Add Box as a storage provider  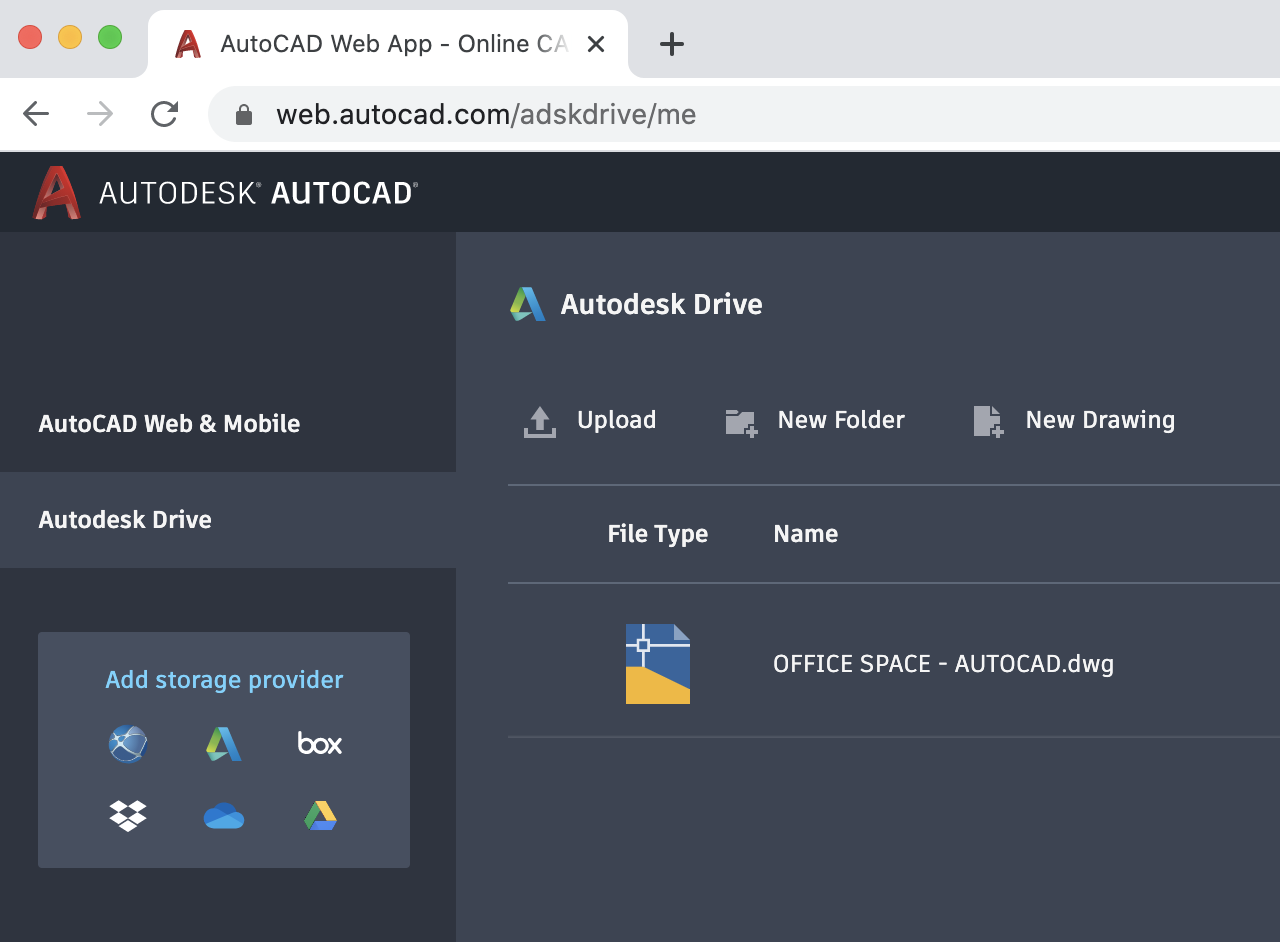click(319, 743)
